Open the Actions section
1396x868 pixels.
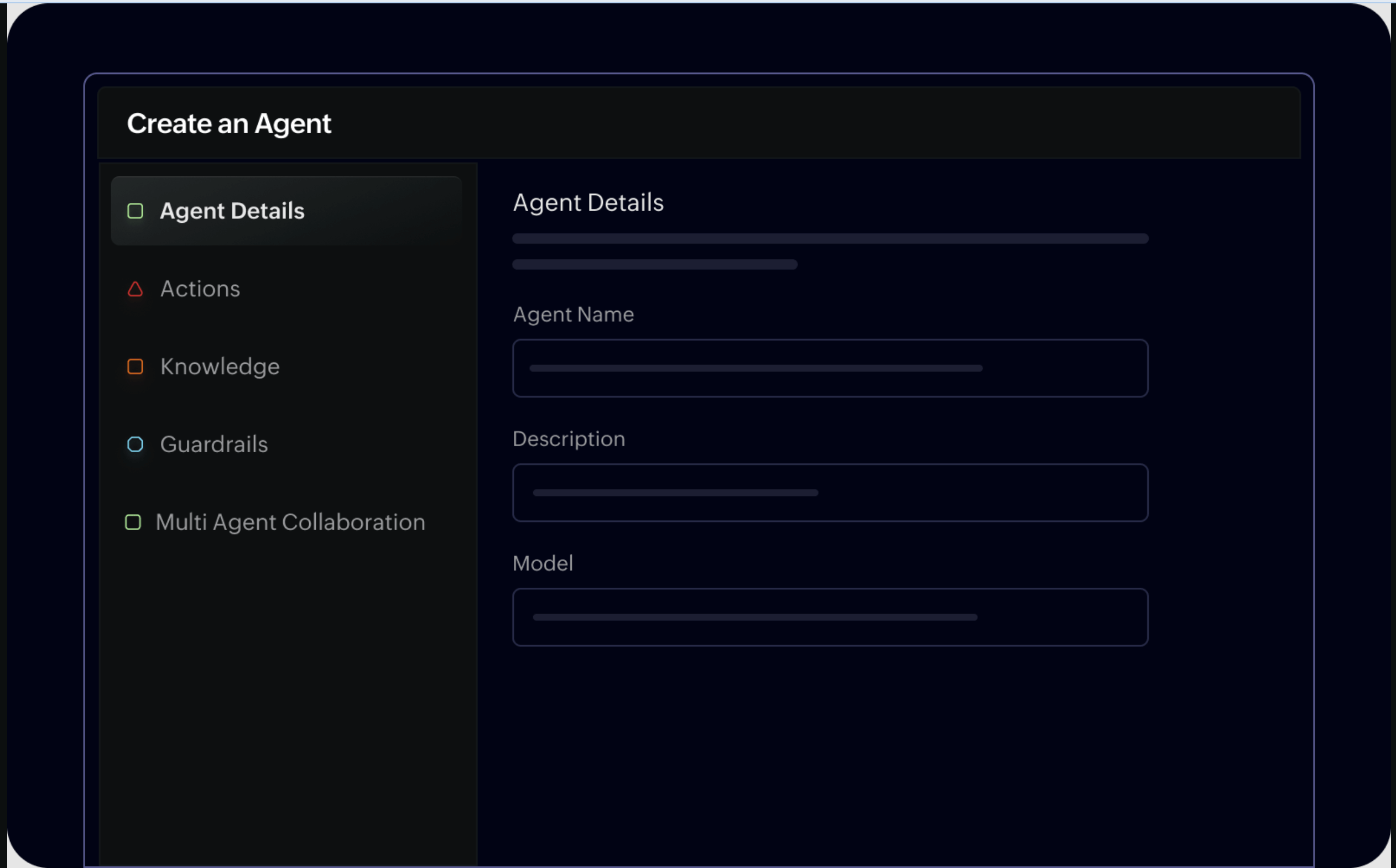200,289
